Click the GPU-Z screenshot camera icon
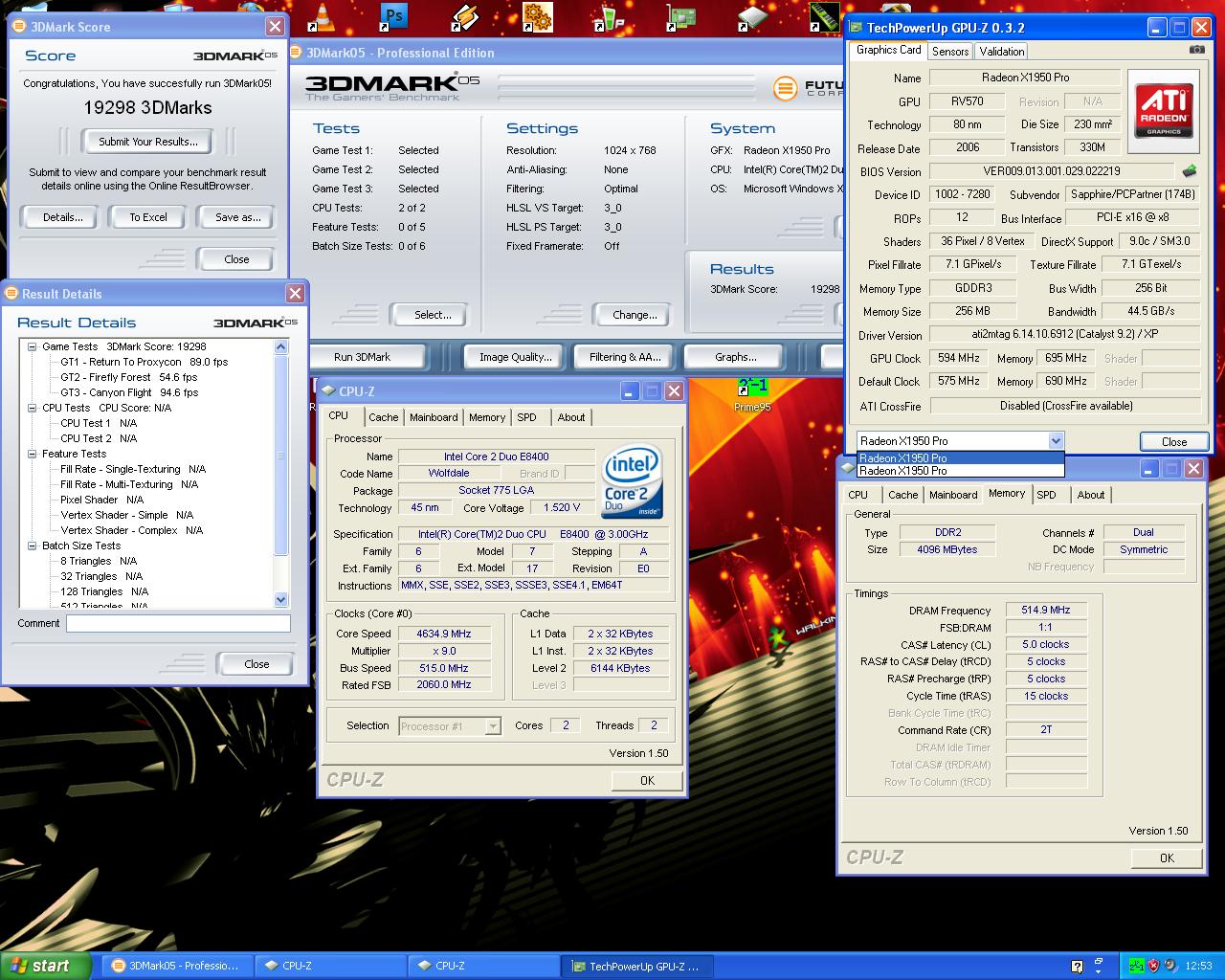The height and width of the screenshot is (980, 1225). (x=1196, y=50)
